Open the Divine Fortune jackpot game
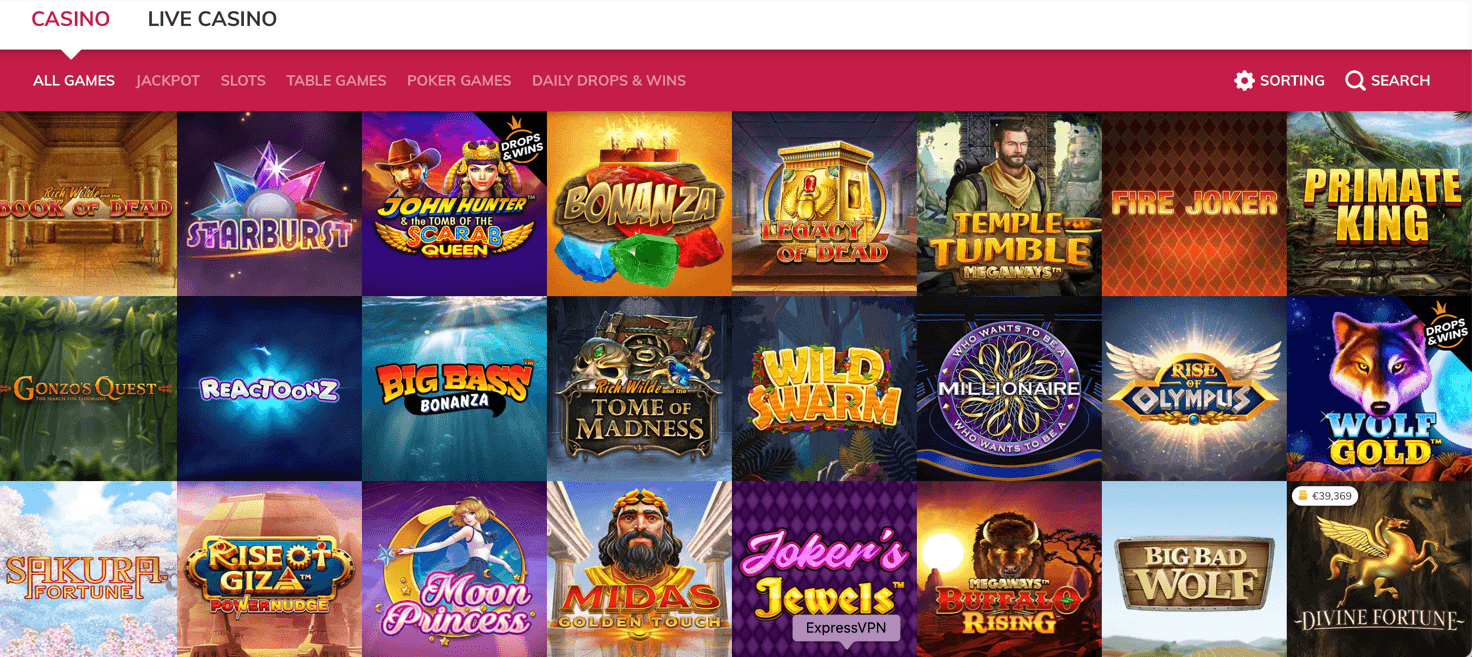This screenshot has width=1472, height=657. (1380, 569)
